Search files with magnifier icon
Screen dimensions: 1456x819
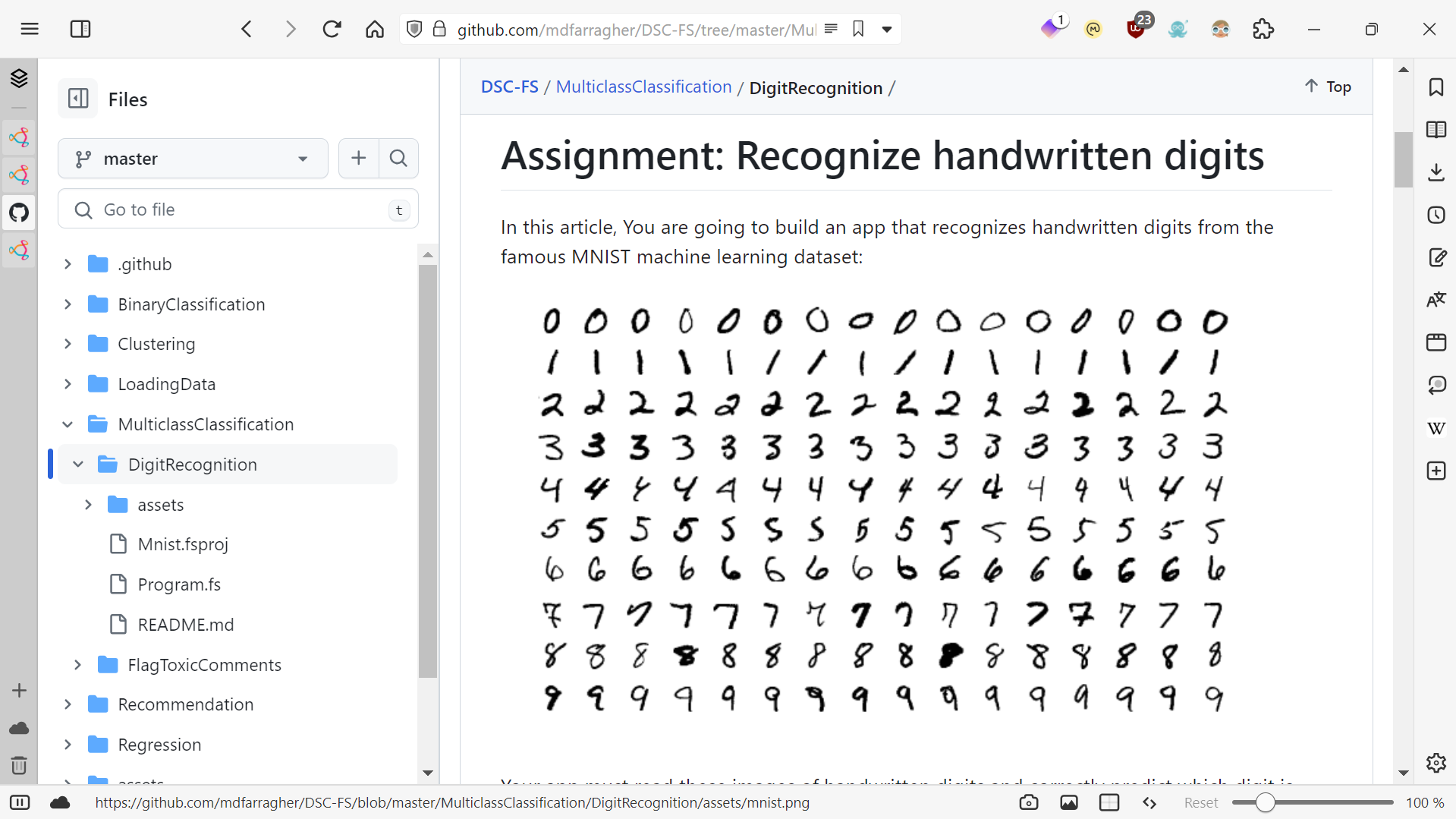click(398, 159)
